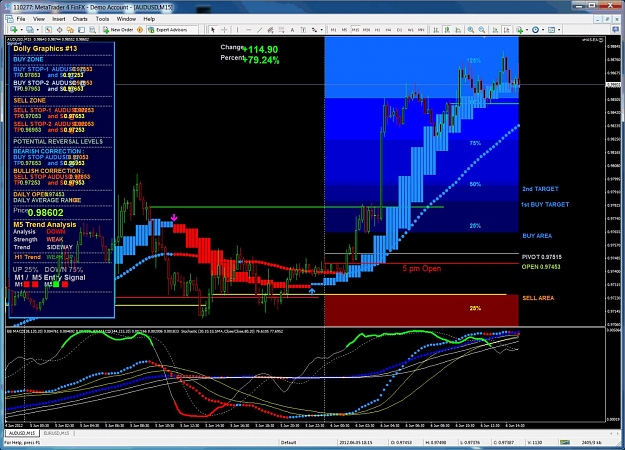Switch chart to W1 timeframe
Viewport: 625px width, 450px height.
click(x=410, y=30)
